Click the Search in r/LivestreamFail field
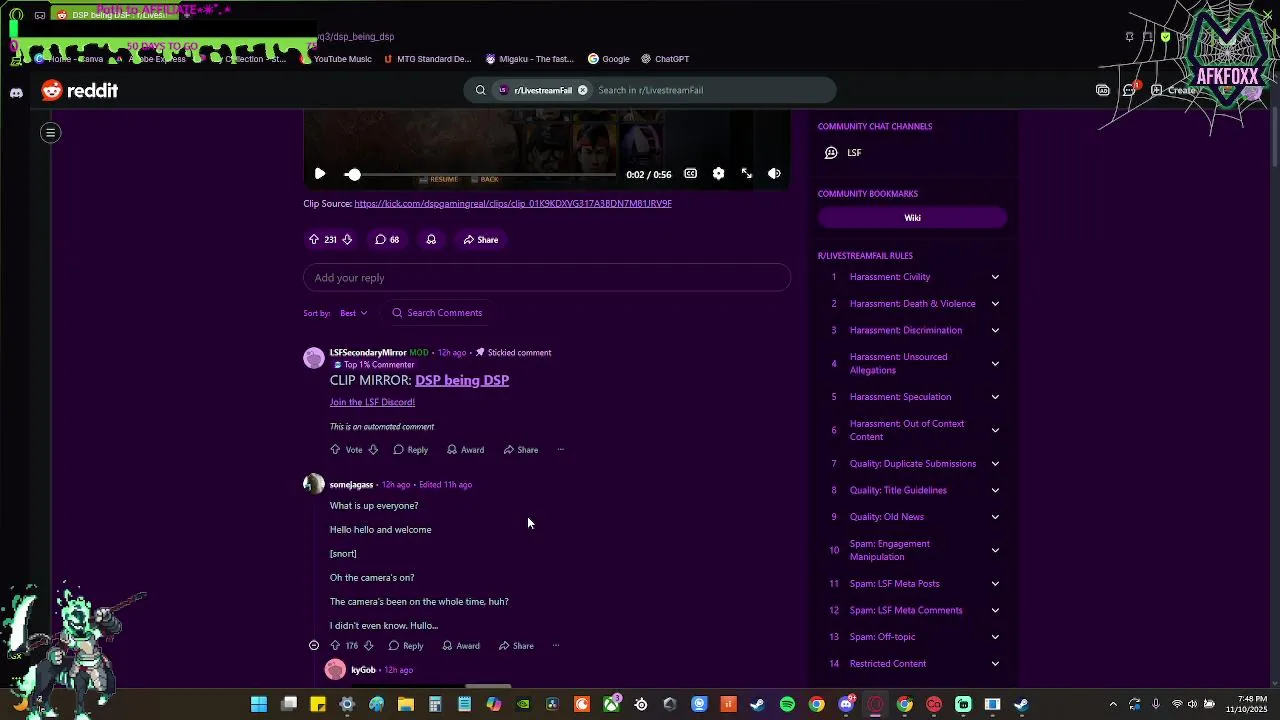The image size is (1280, 720). [712, 90]
